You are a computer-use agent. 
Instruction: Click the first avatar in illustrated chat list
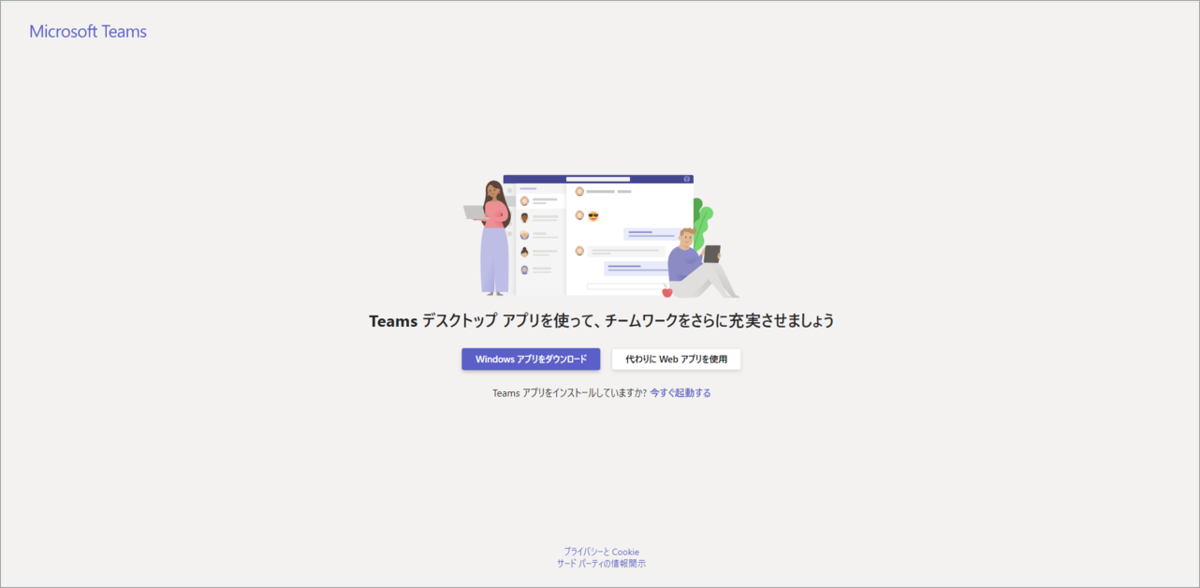[525, 201]
